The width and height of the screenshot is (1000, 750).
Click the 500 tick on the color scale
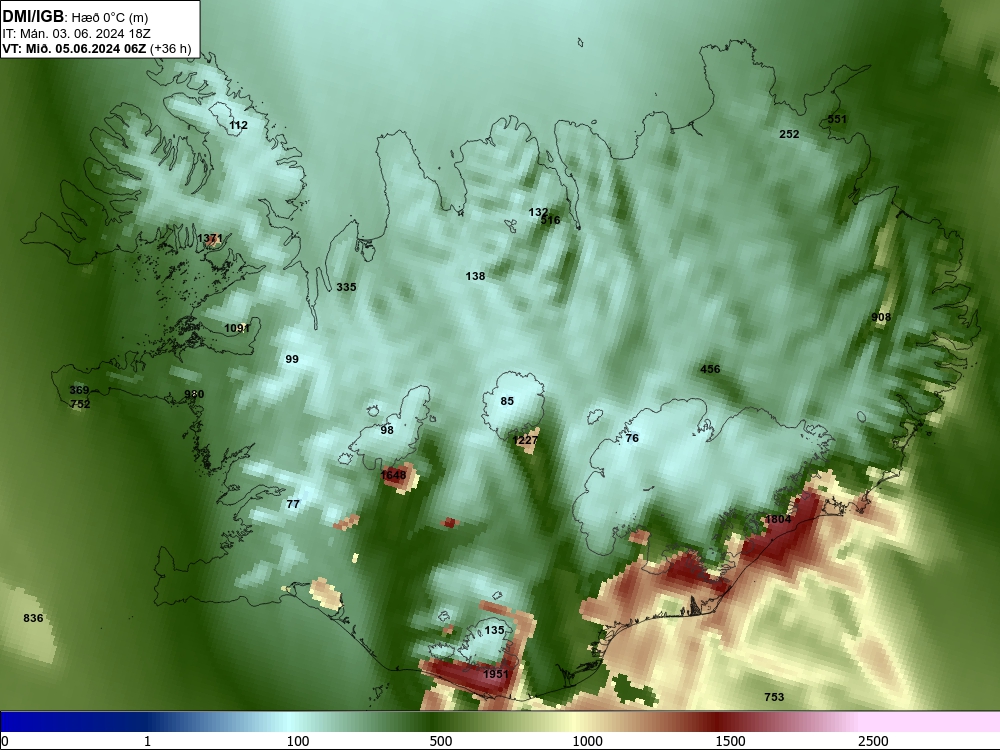[x=441, y=741]
